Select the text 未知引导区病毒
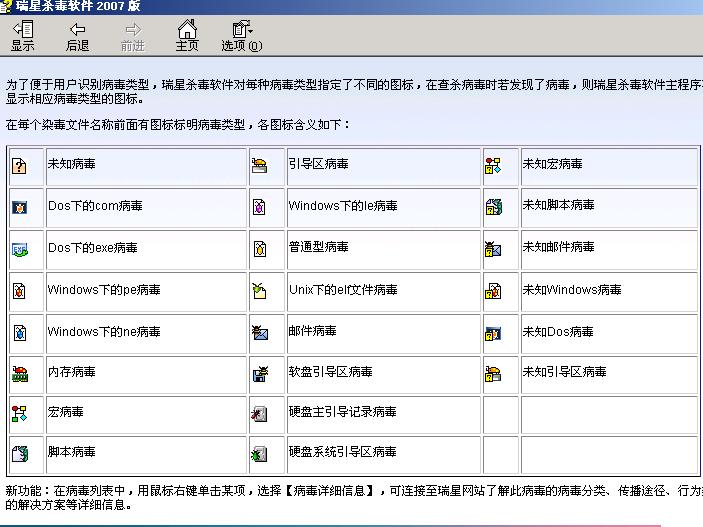Image resolution: width=703 pixels, height=527 pixels. 565,372
